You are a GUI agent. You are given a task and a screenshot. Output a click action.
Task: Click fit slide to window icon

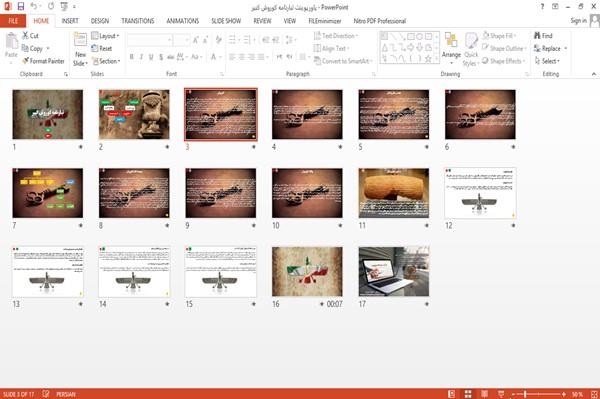click(594, 394)
